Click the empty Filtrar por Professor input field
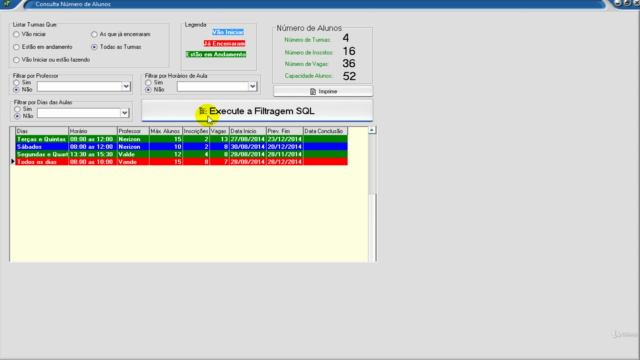Image resolution: width=640 pixels, height=360 pixels. pos(80,87)
